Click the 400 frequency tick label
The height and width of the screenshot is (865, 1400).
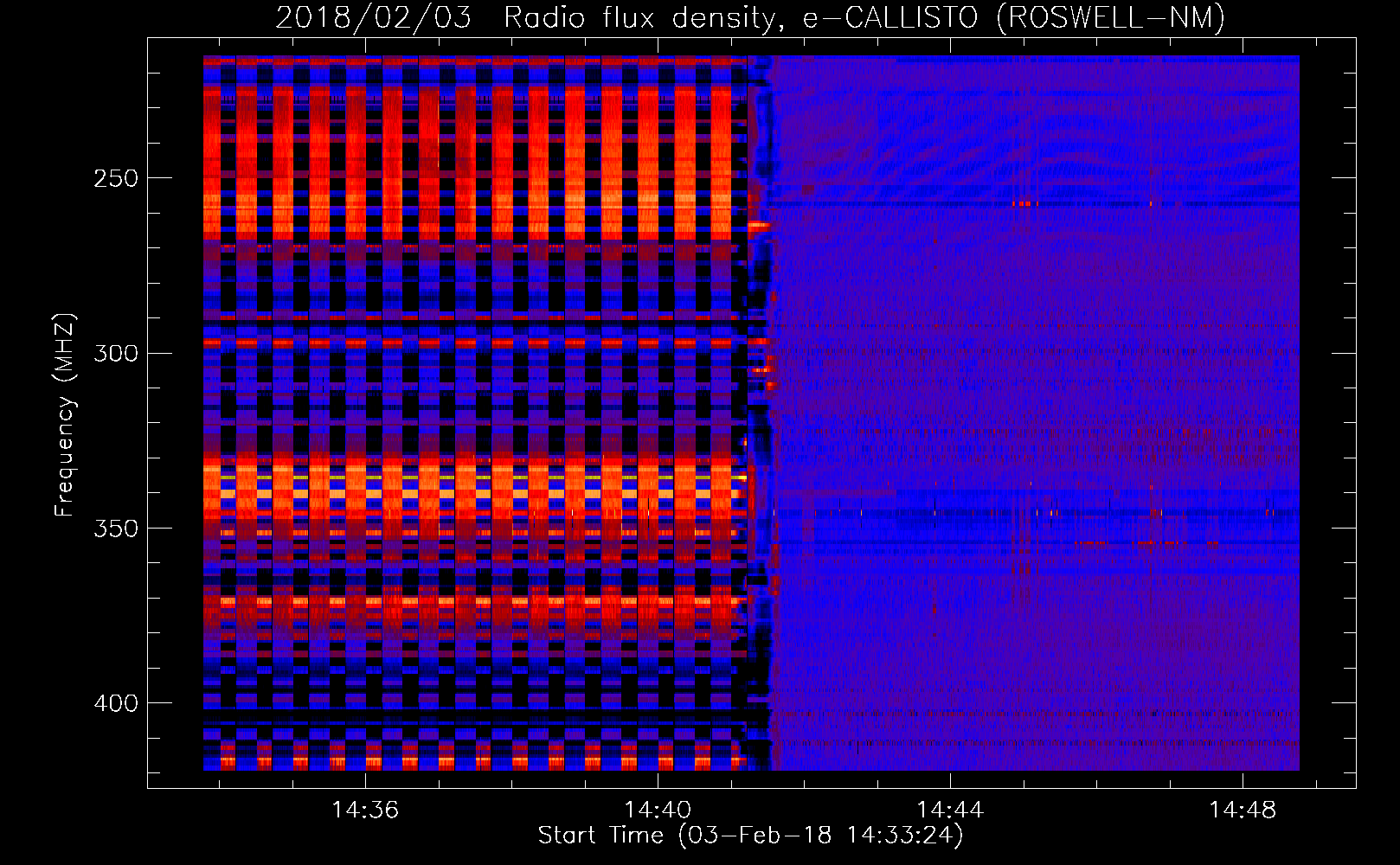point(116,703)
